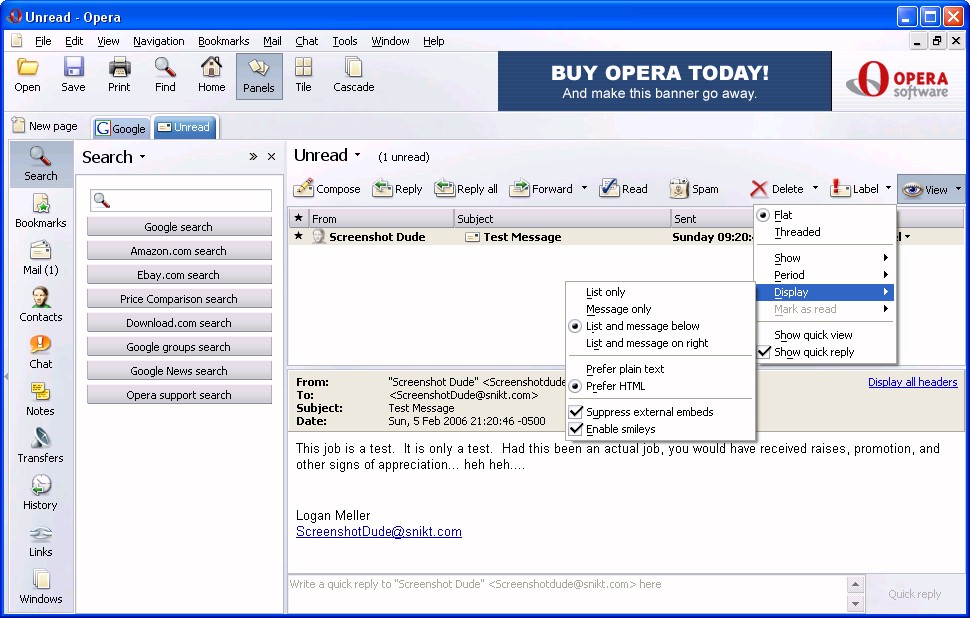Image resolution: width=970 pixels, height=618 pixels.
Task: Click the Compose mail icon
Action: (304, 188)
